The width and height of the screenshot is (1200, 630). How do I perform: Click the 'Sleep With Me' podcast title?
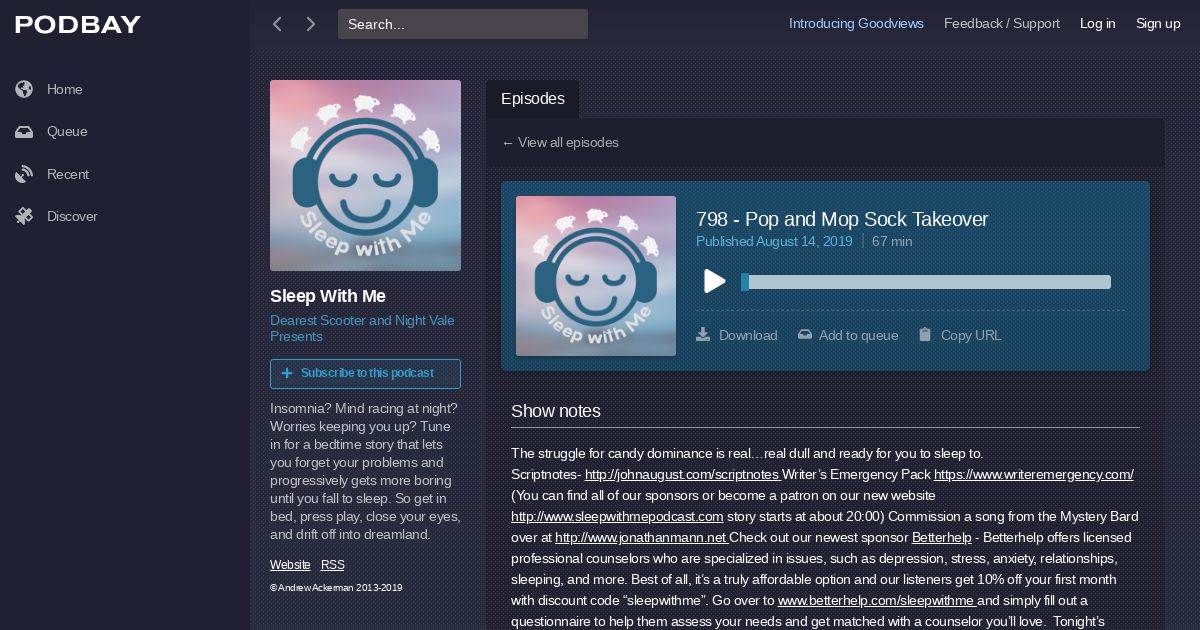coord(328,296)
